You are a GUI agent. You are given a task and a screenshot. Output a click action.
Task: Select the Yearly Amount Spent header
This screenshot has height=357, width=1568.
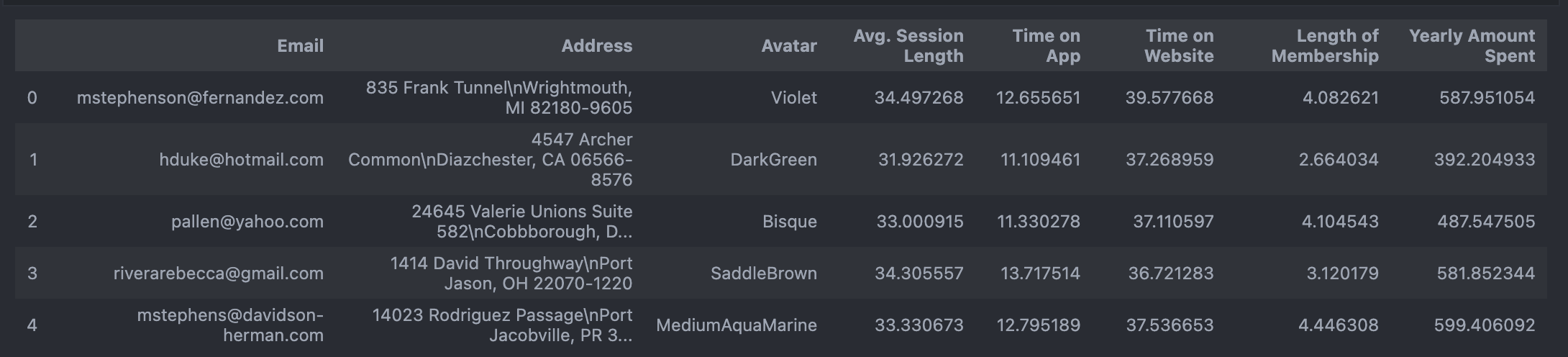coord(1472,46)
